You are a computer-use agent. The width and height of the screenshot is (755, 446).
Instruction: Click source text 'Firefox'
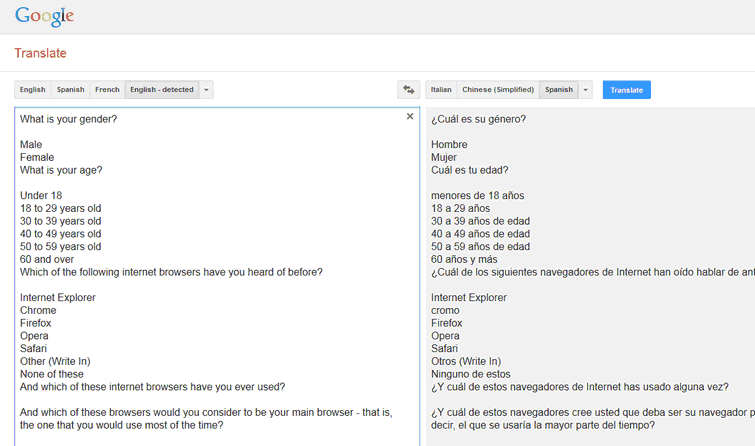(x=36, y=323)
